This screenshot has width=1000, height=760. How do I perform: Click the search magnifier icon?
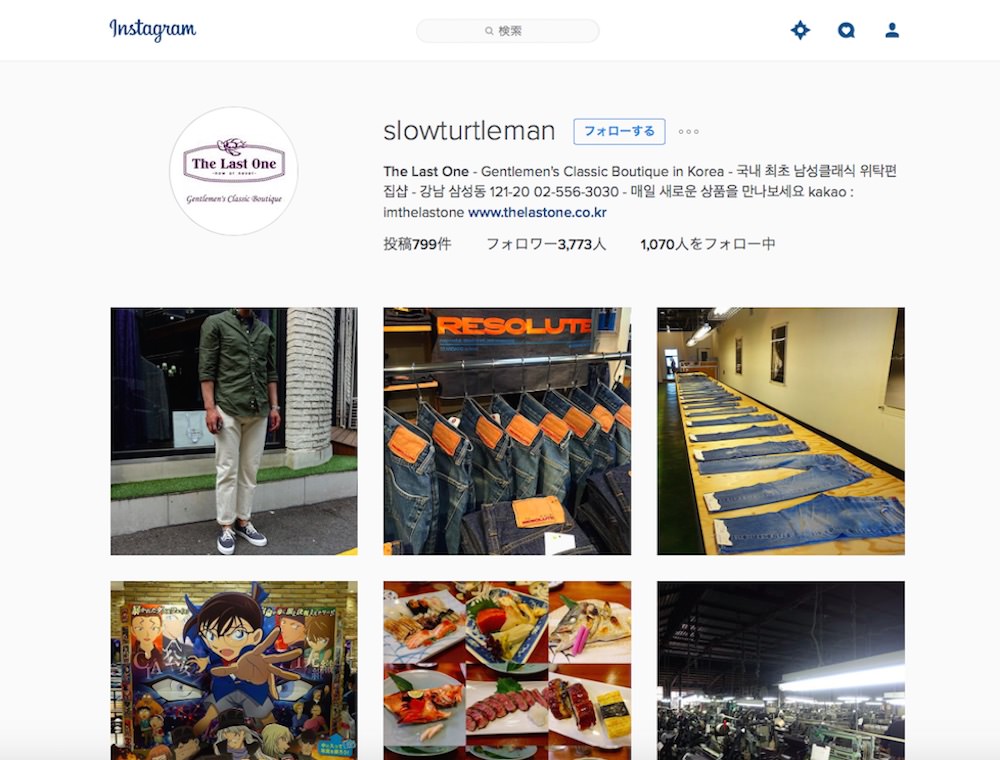tap(489, 31)
